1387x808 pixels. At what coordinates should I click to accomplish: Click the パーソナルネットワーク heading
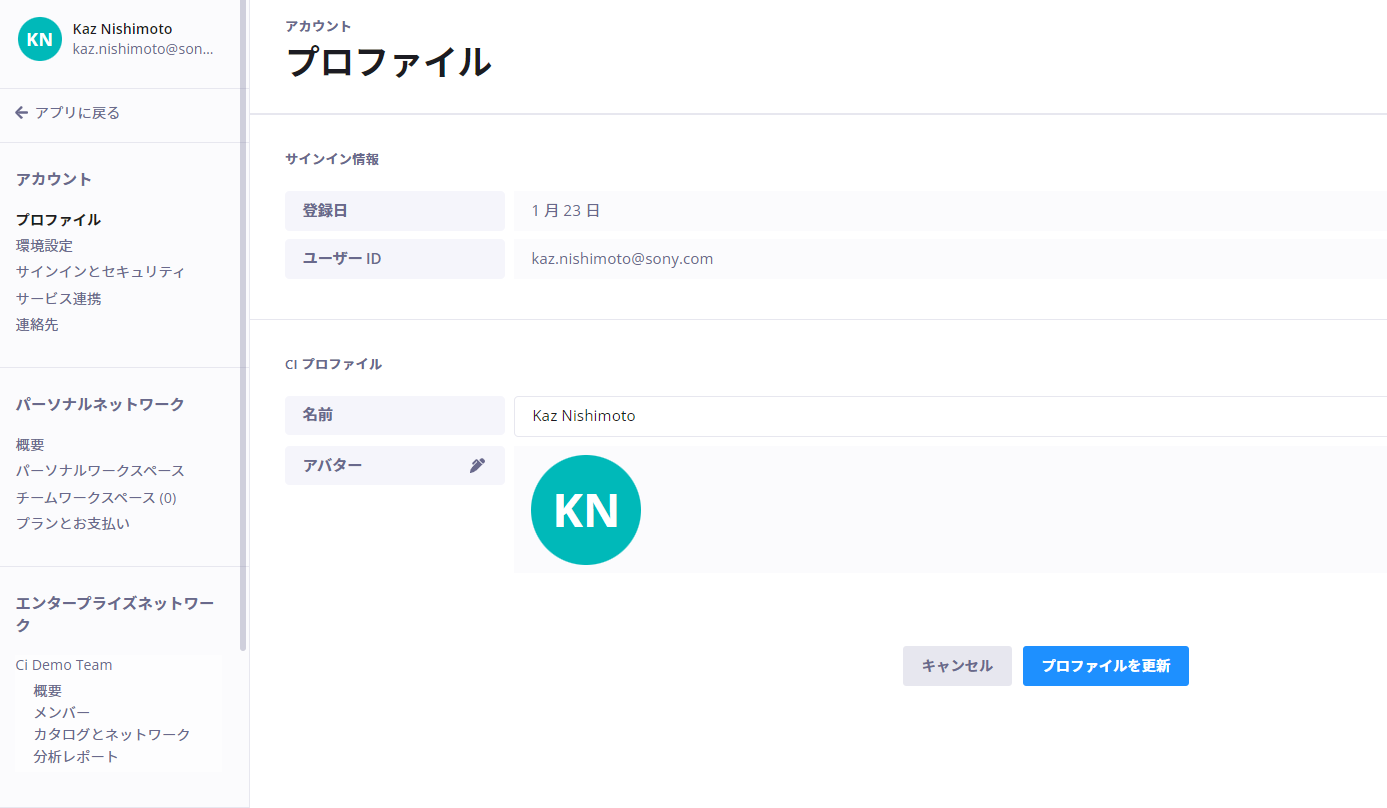(100, 405)
